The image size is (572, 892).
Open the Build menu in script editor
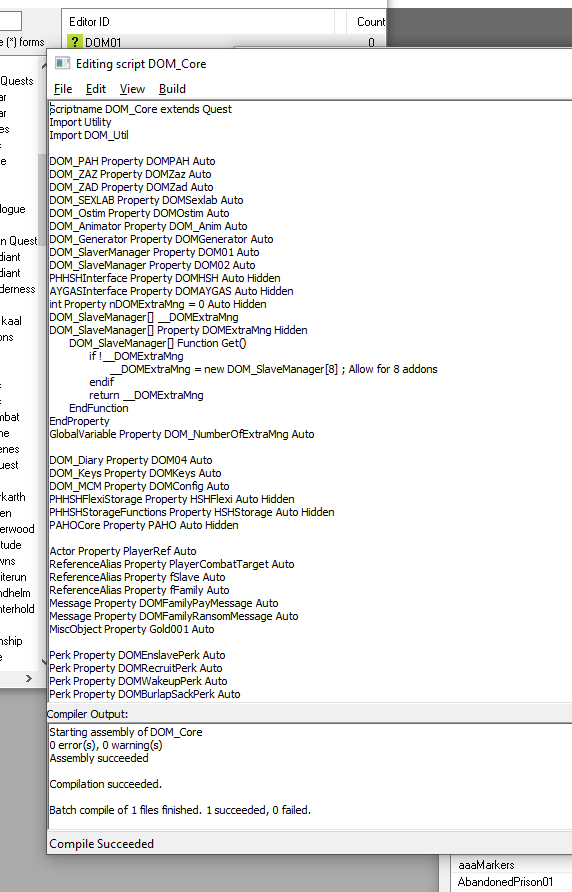tap(172, 89)
